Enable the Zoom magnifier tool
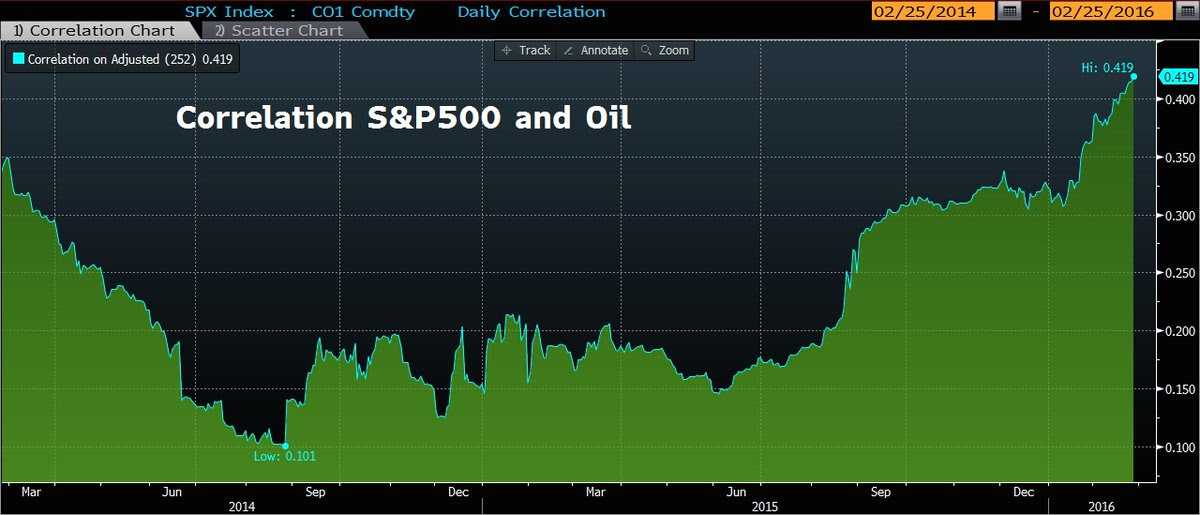Image resolution: width=1200 pixels, height=515 pixels. pos(664,50)
